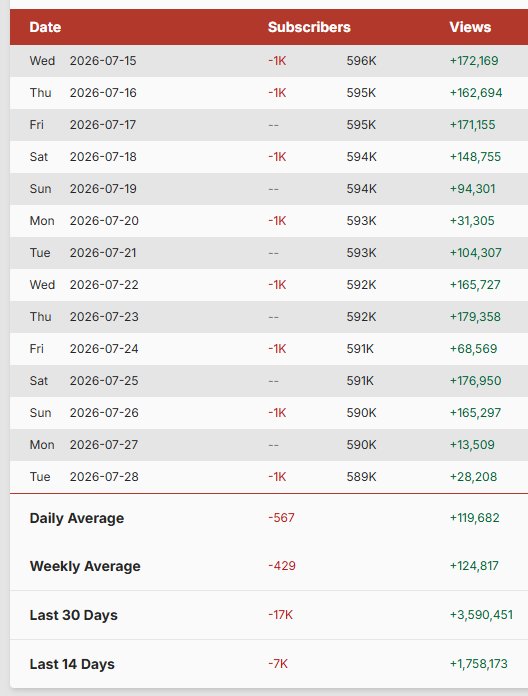This screenshot has width=528, height=696.
Task: Click the Daily Average label
Action: click(77, 518)
